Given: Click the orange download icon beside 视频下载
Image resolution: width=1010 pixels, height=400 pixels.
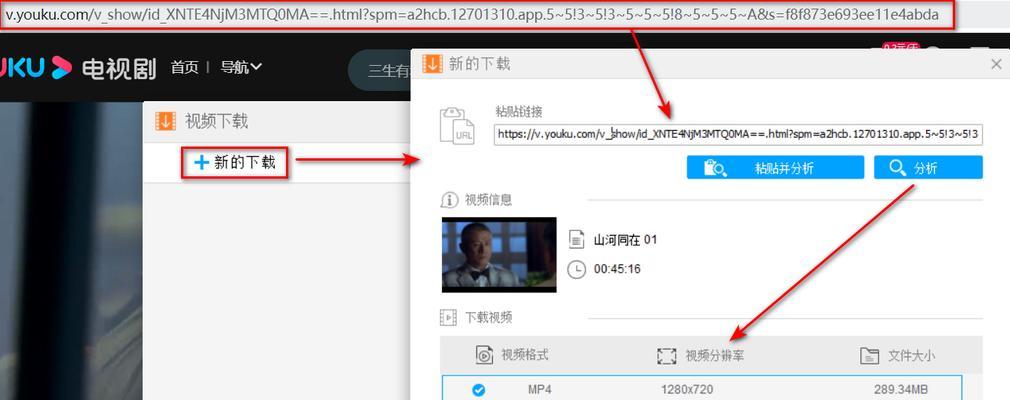Looking at the screenshot, I should [166, 121].
